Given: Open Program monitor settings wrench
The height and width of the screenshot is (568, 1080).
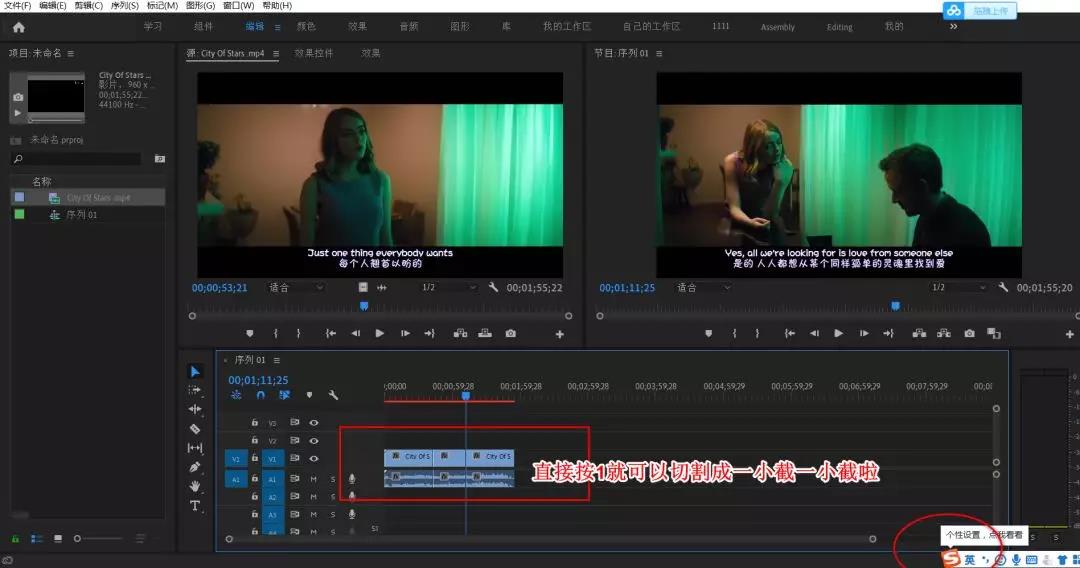Looking at the screenshot, I should [x=1003, y=287].
